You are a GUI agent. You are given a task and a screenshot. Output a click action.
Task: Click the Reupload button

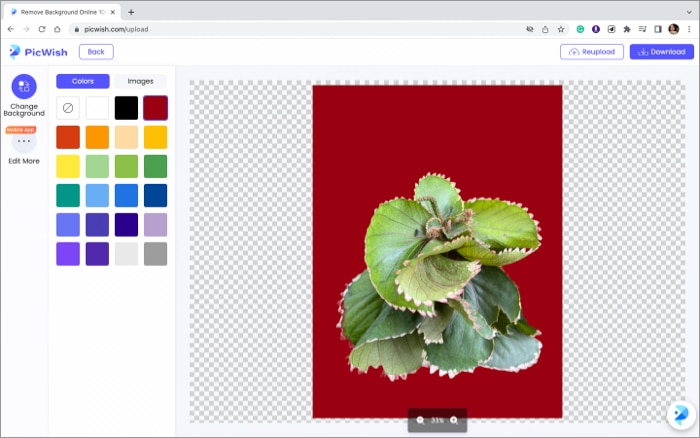tap(592, 52)
